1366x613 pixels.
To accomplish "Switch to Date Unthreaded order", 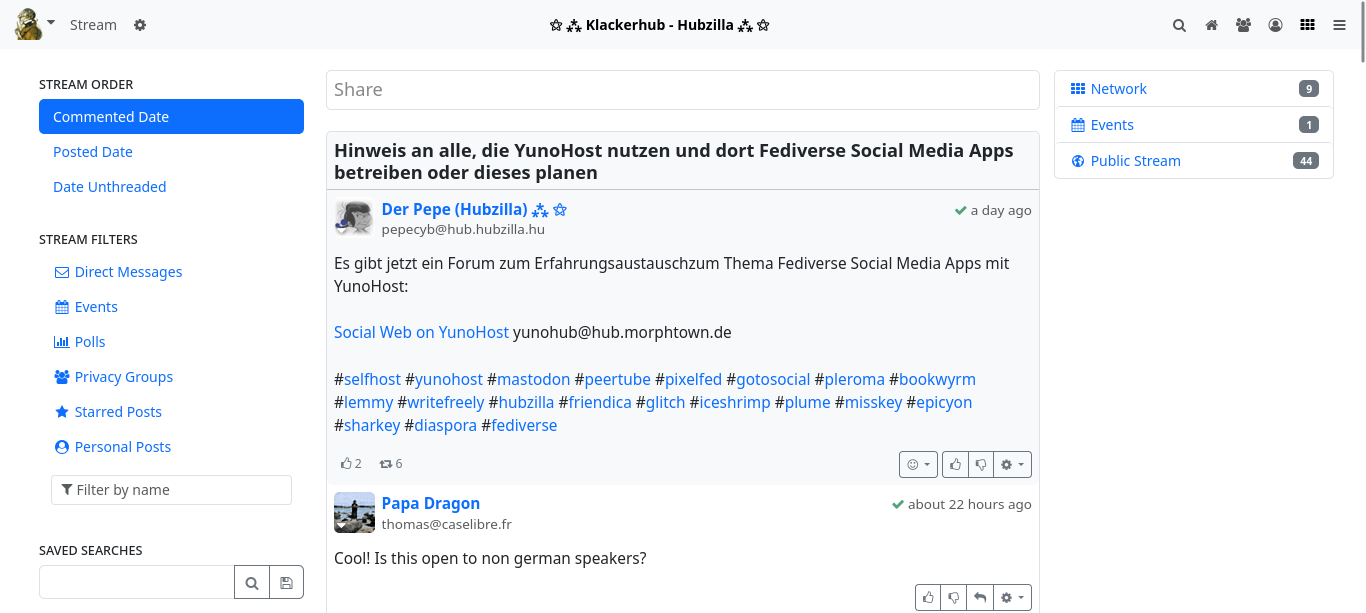I will pyautogui.click(x=110, y=187).
